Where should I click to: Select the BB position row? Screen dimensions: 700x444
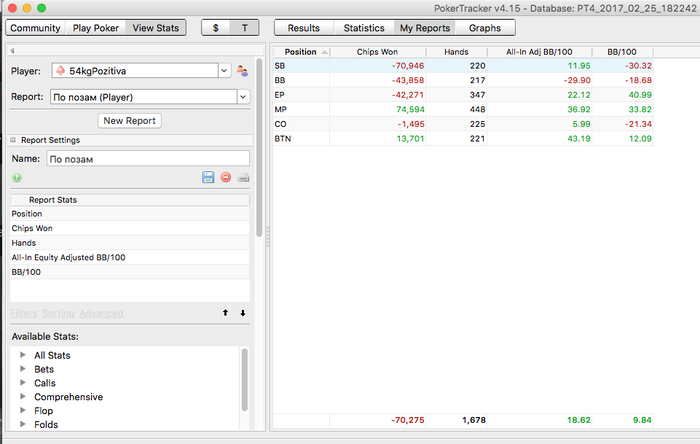[463, 80]
